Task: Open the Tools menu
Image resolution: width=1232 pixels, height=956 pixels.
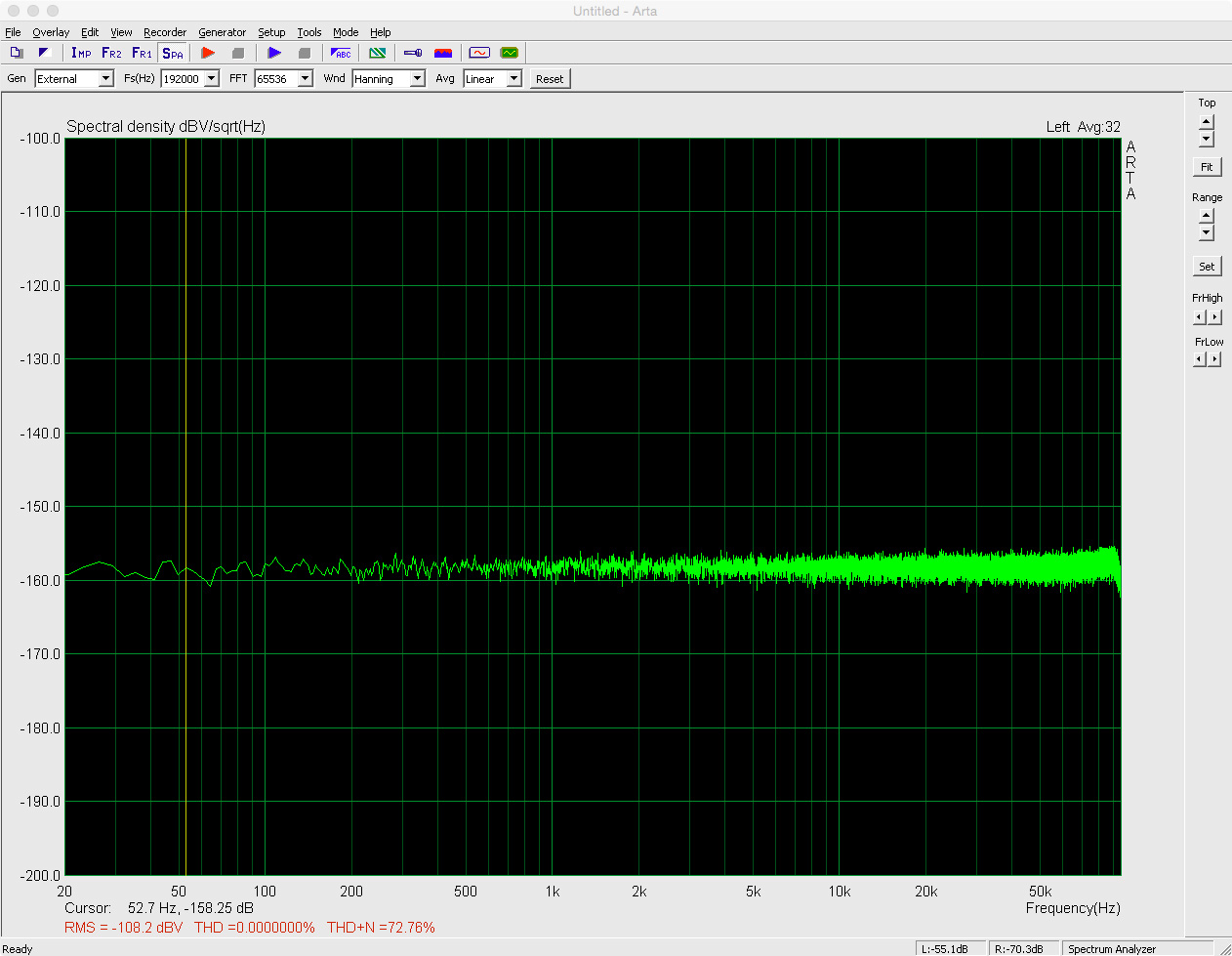Action: [x=309, y=32]
